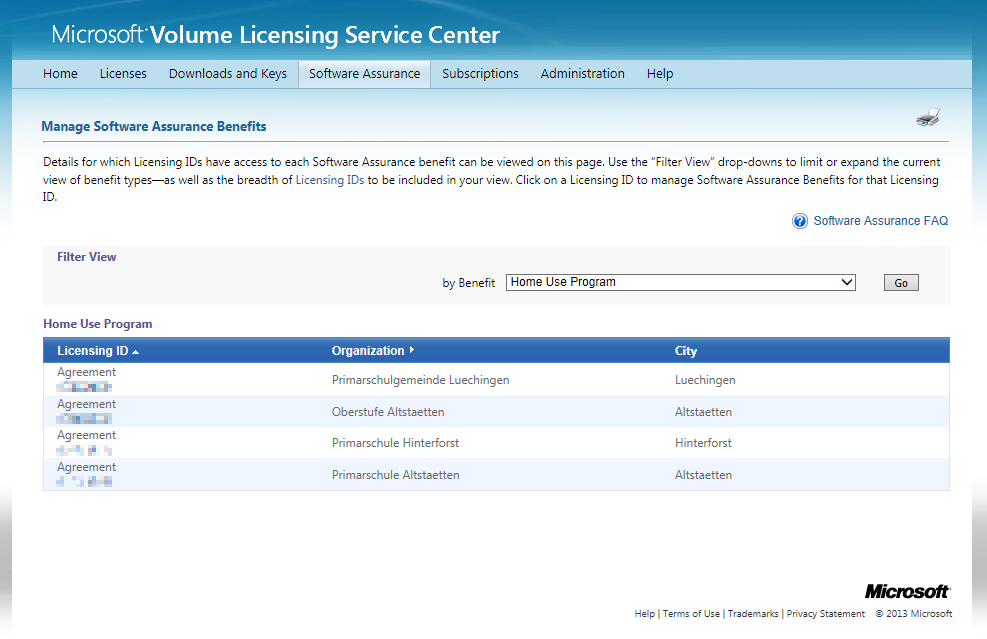Select the Software Assurance tab
The height and width of the screenshot is (639, 987).
click(364, 74)
